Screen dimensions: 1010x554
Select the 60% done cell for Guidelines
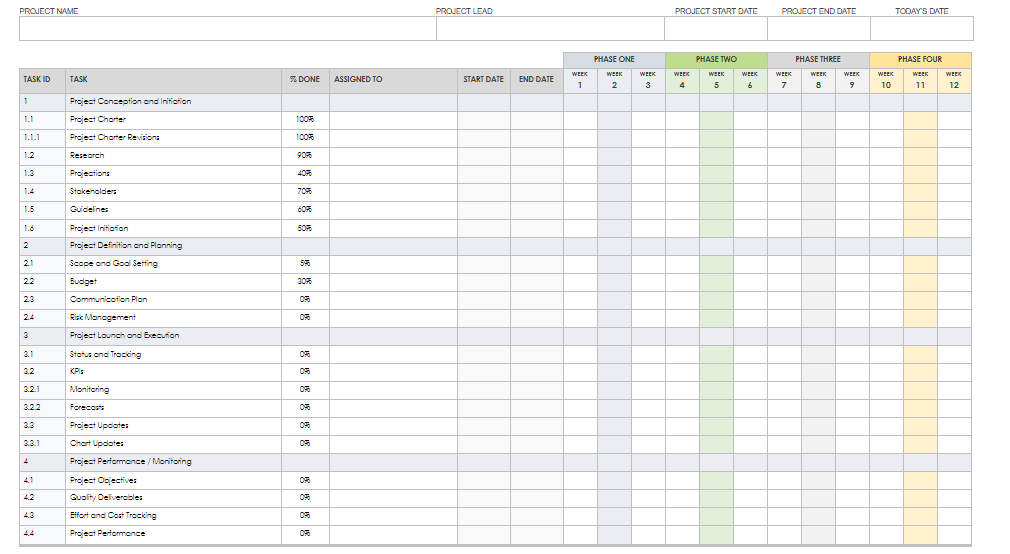click(305, 210)
